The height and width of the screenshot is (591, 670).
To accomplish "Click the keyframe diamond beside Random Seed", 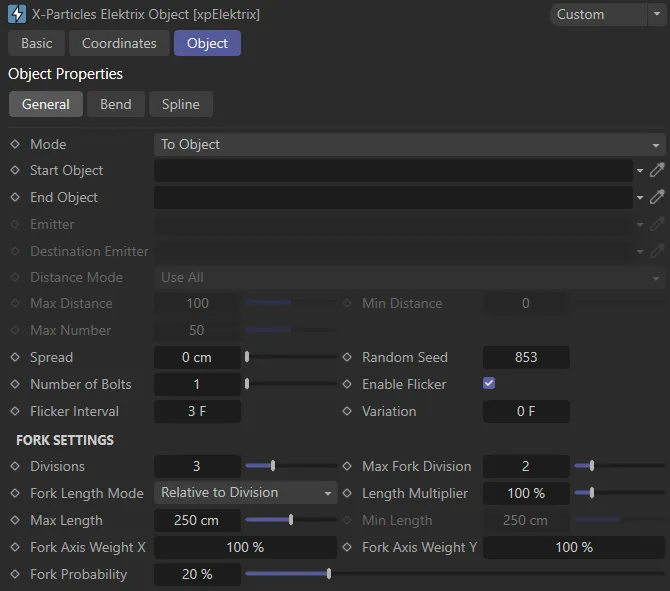I will (347, 357).
